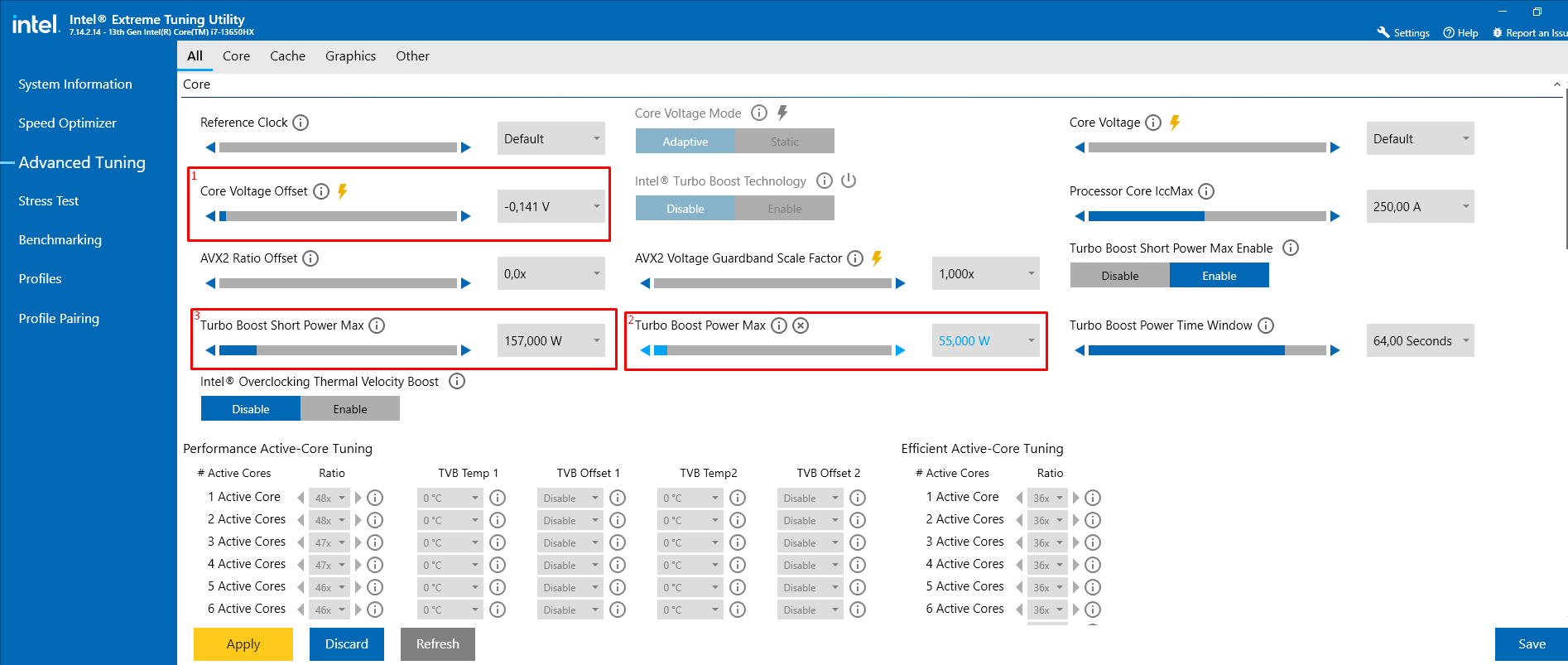Increase Turbo Boost Power Max with the right arrow
1568x665 pixels.
[x=901, y=350]
